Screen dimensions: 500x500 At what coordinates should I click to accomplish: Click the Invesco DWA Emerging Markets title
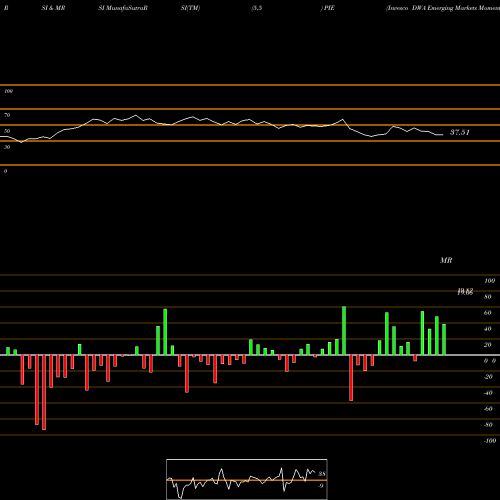pos(443,8)
